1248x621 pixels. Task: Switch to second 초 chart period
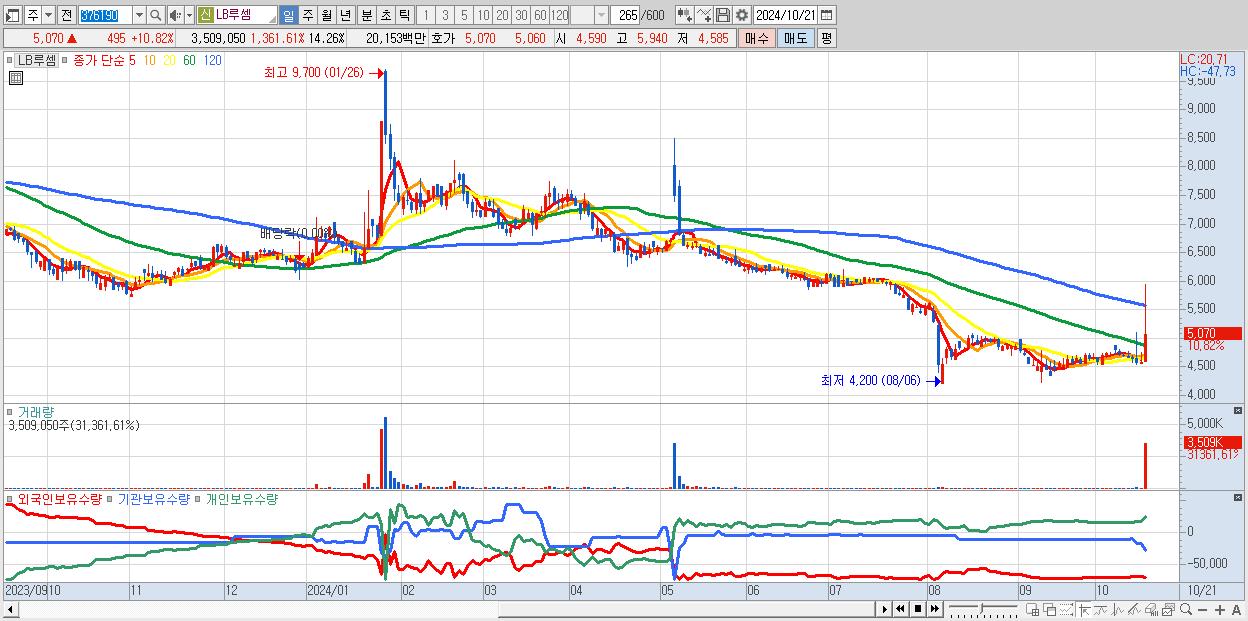click(385, 15)
